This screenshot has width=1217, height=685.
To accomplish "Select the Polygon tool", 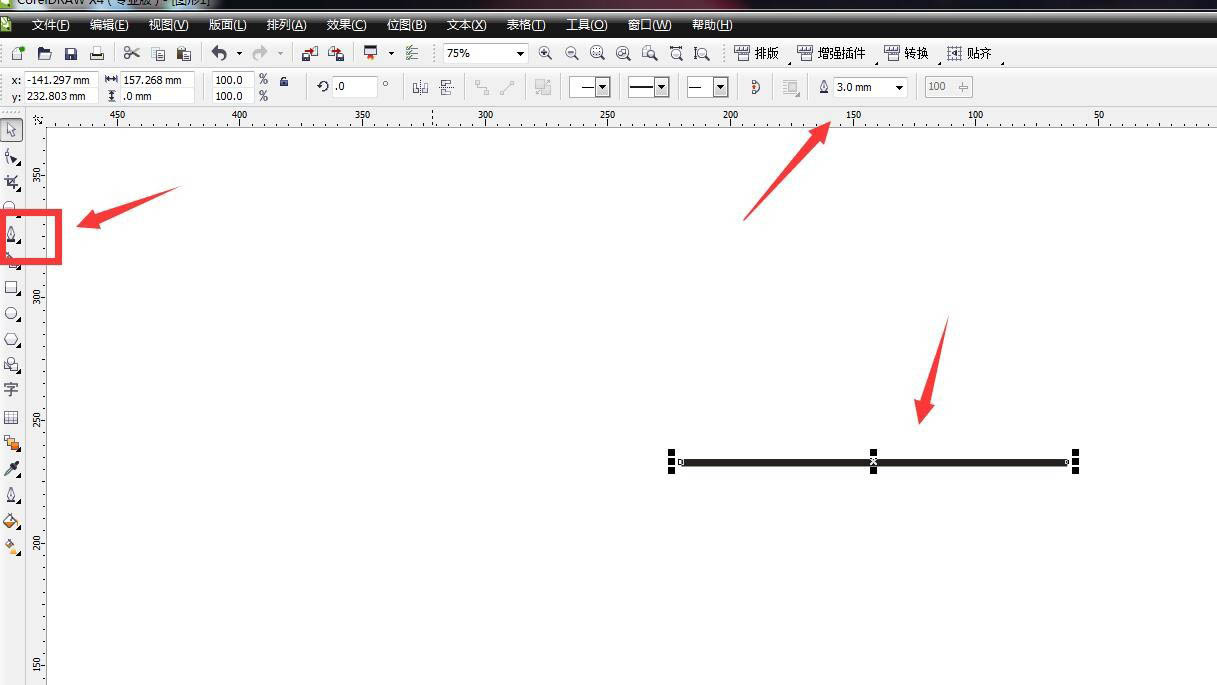I will tap(12, 340).
